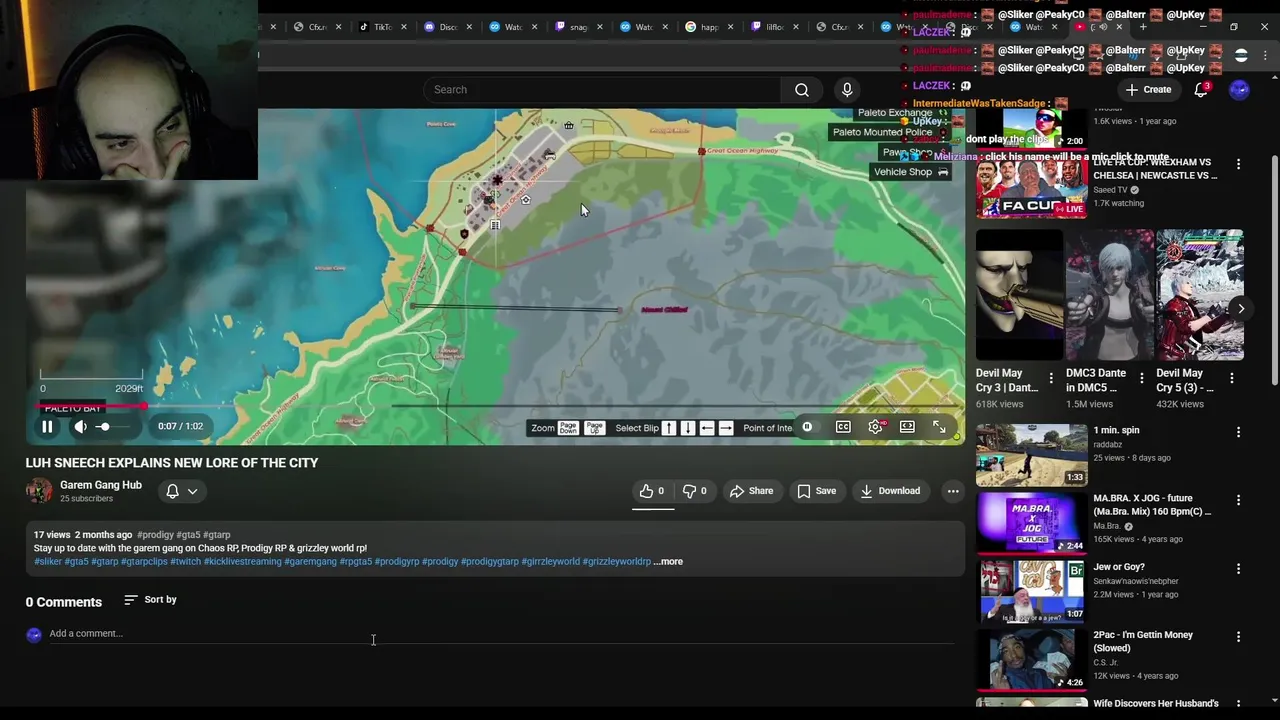Switch to theater mode
This screenshot has width=1280, height=720.
(x=907, y=427)
